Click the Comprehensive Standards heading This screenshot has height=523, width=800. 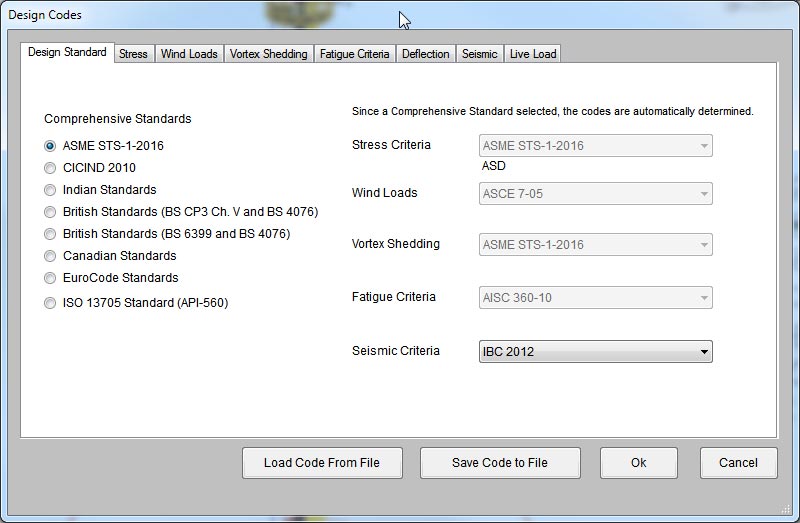pos(118,119)
